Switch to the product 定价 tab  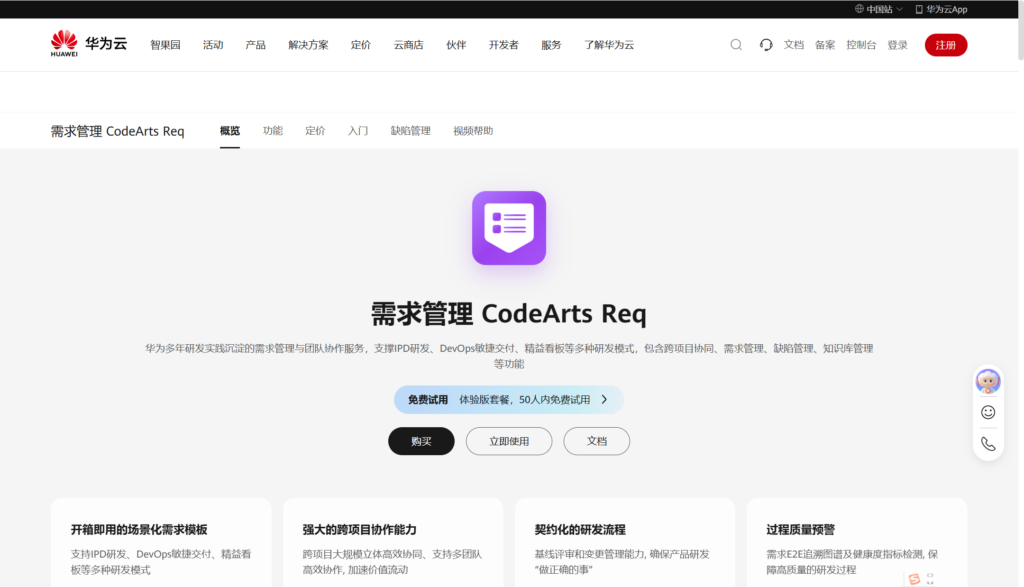[315, 131]
